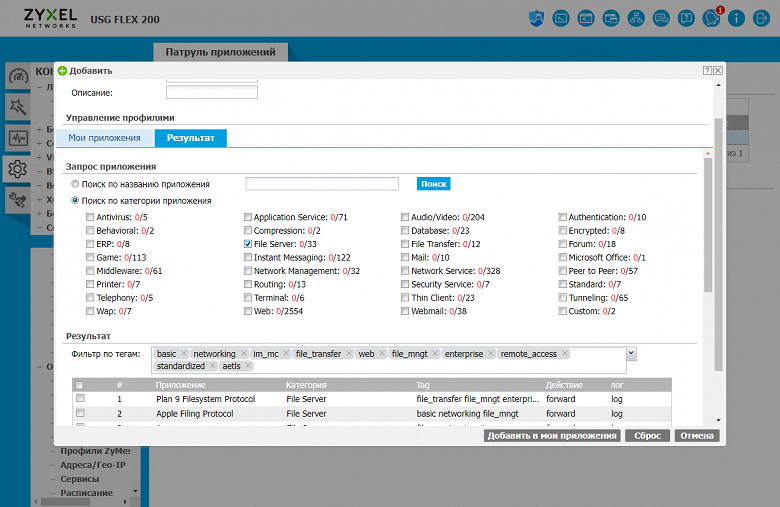
Task: Open the Quick Setup wizard sidebar icon
Action: [18, 106]
